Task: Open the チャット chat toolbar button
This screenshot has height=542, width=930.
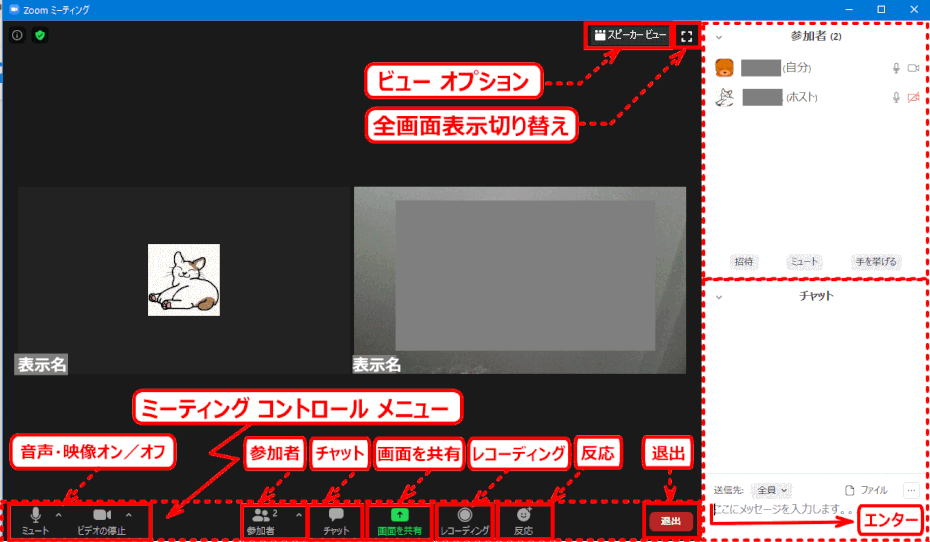Action: coord(336,521)
